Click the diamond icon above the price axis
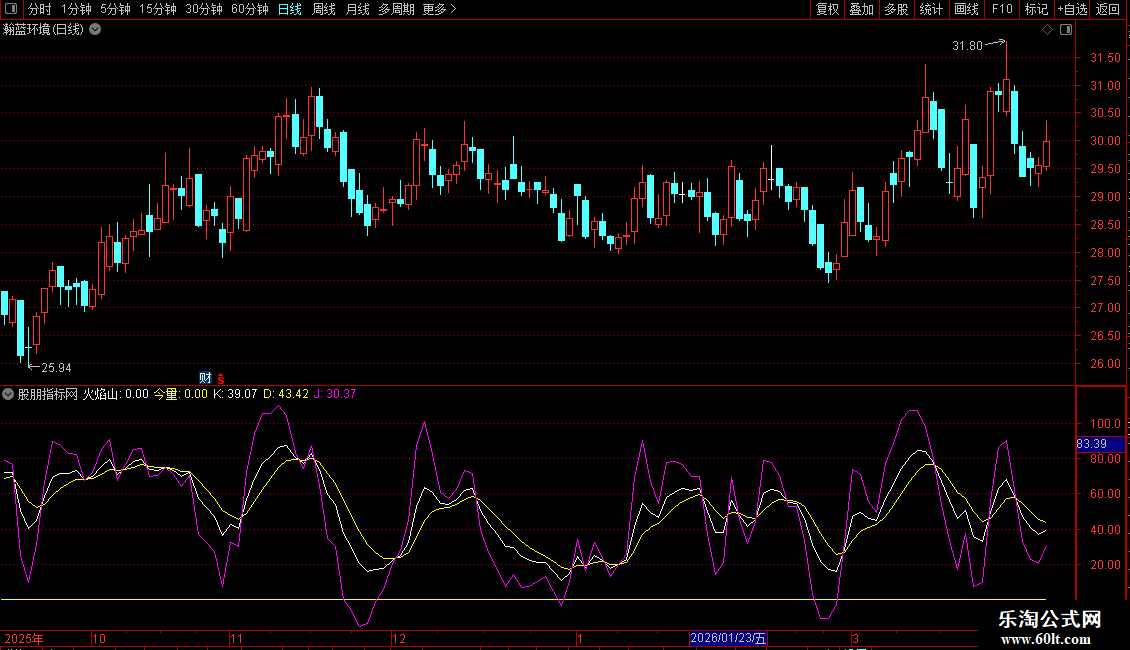 point(1047,30)
